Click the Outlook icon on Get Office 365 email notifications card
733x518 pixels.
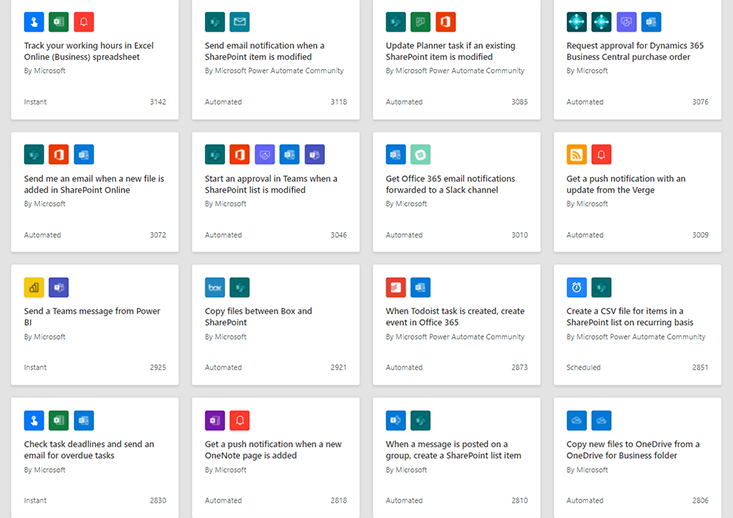[x=396, y=155]
